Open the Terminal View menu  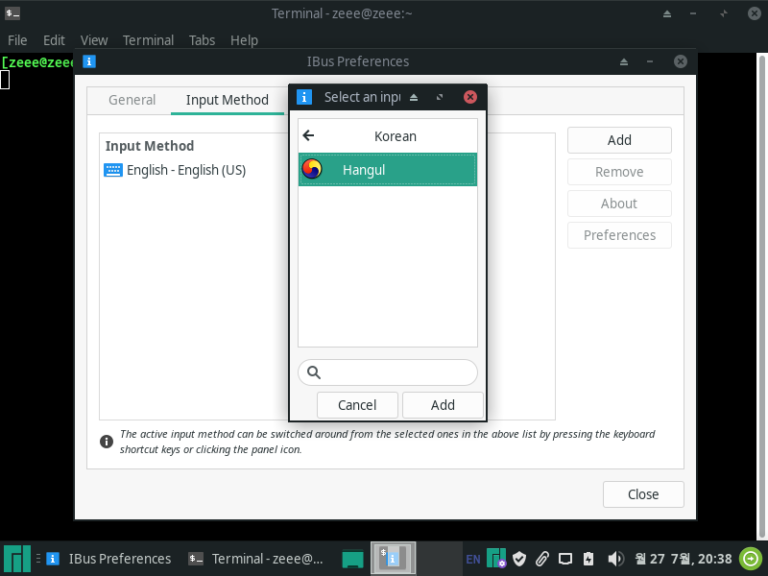[94, 40]
